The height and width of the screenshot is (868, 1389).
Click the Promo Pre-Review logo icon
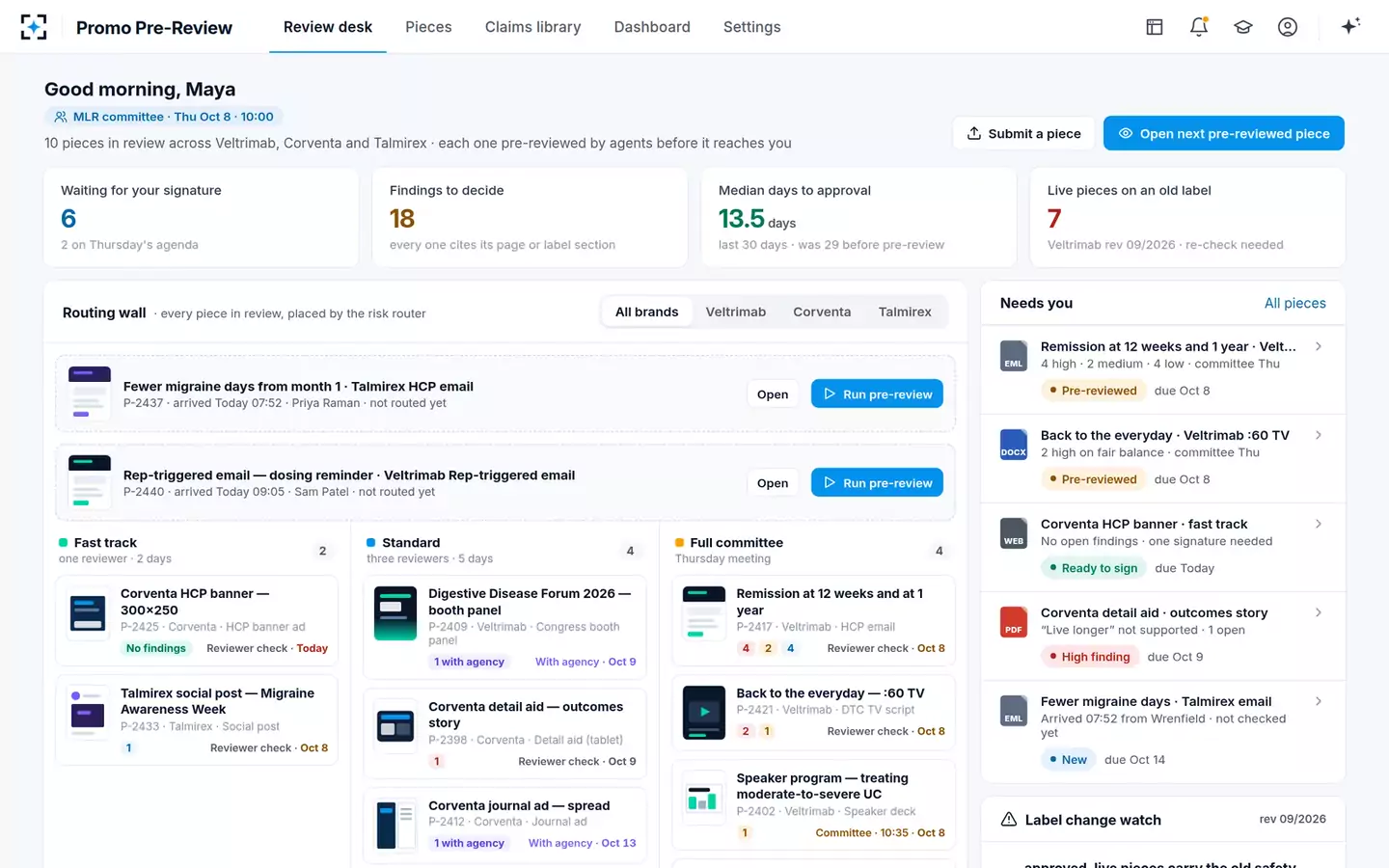[34, 27]
